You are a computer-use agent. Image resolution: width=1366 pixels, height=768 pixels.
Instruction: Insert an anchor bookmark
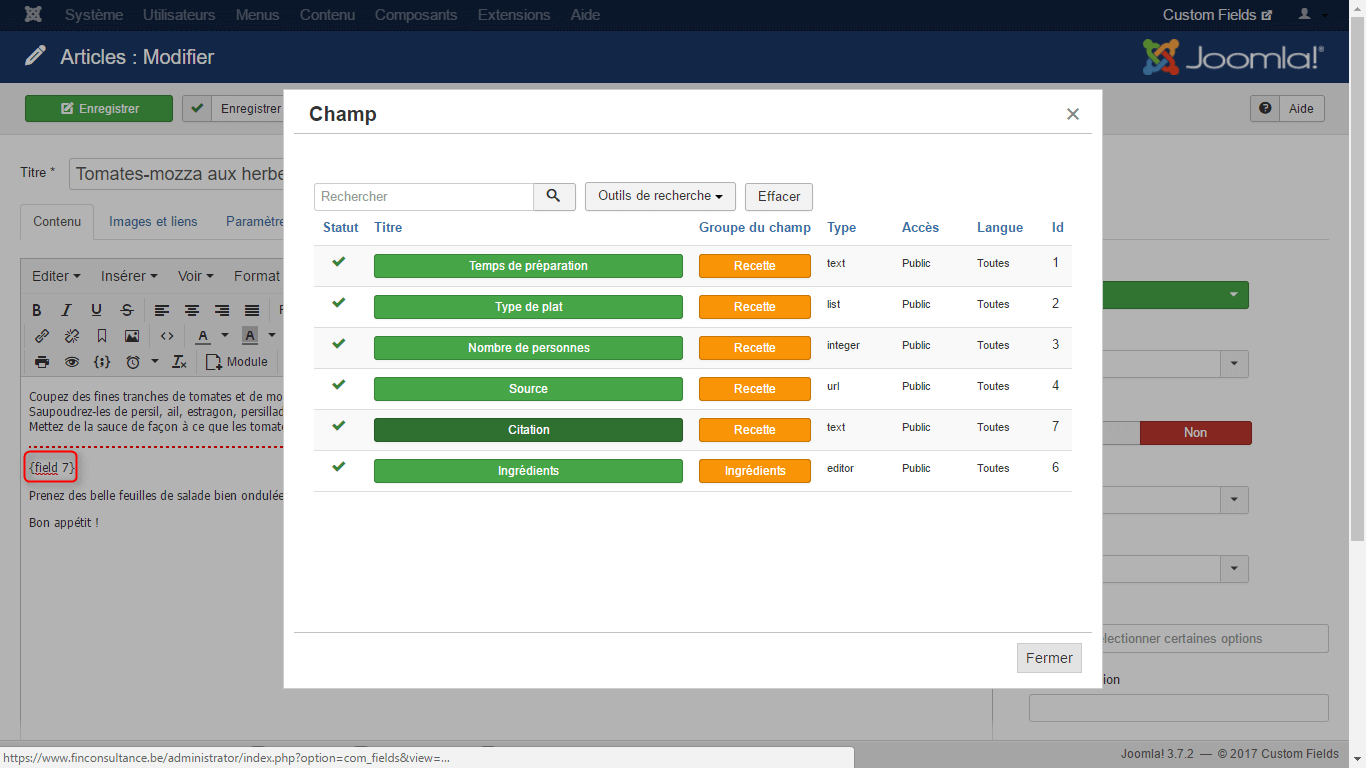102,336
